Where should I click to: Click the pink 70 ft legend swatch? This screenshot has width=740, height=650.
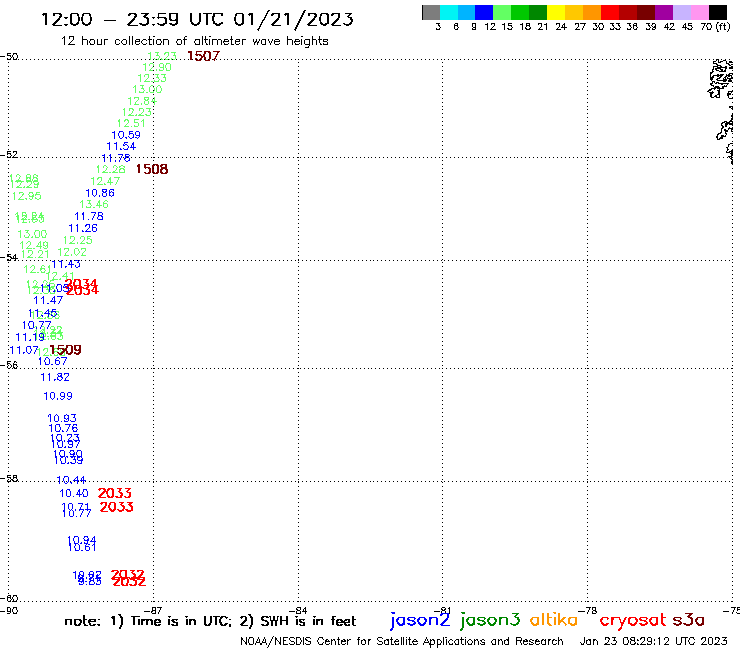point(700,12)
